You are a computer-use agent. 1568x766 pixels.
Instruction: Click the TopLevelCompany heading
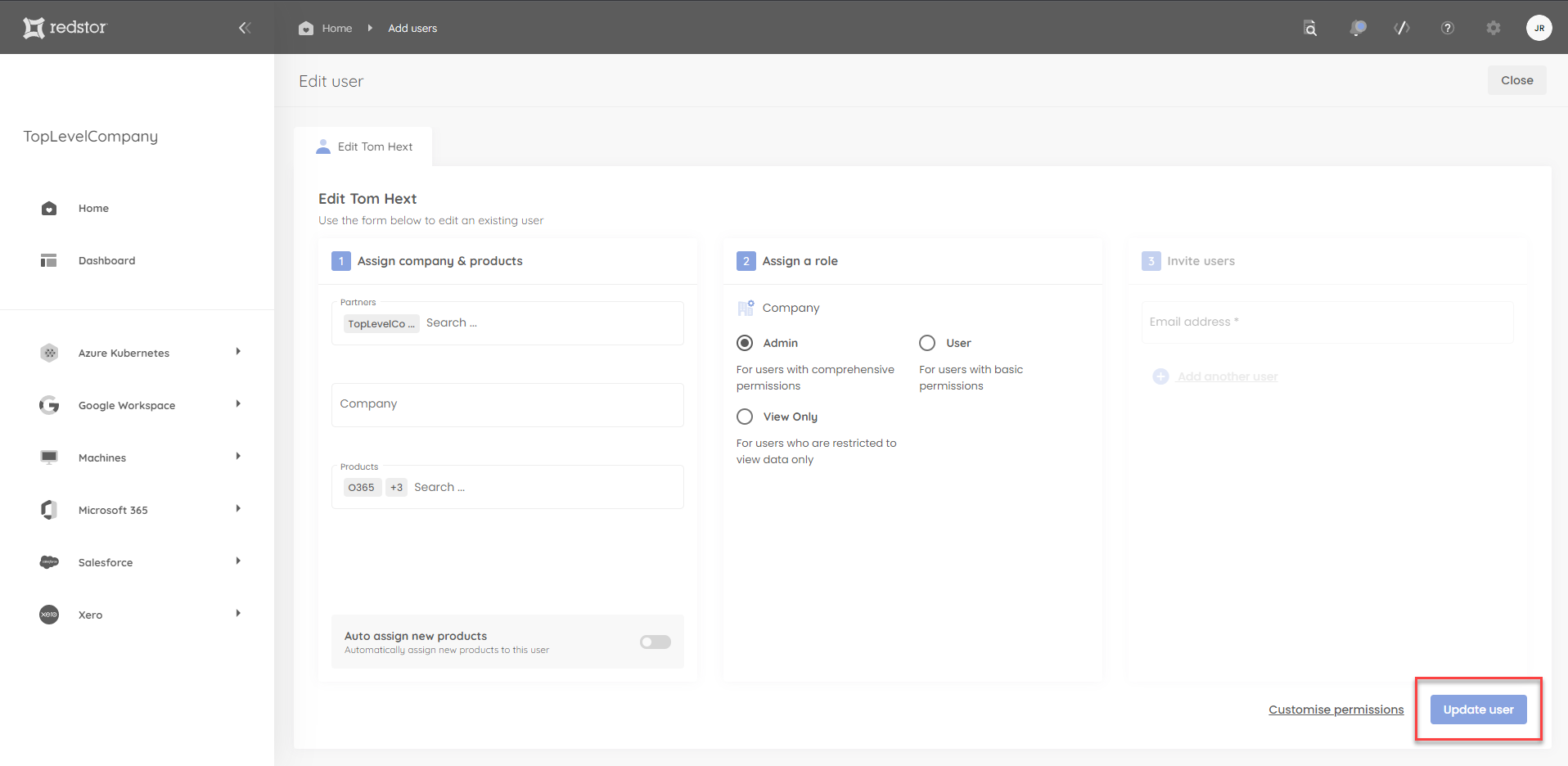click(x=91, y=137)
